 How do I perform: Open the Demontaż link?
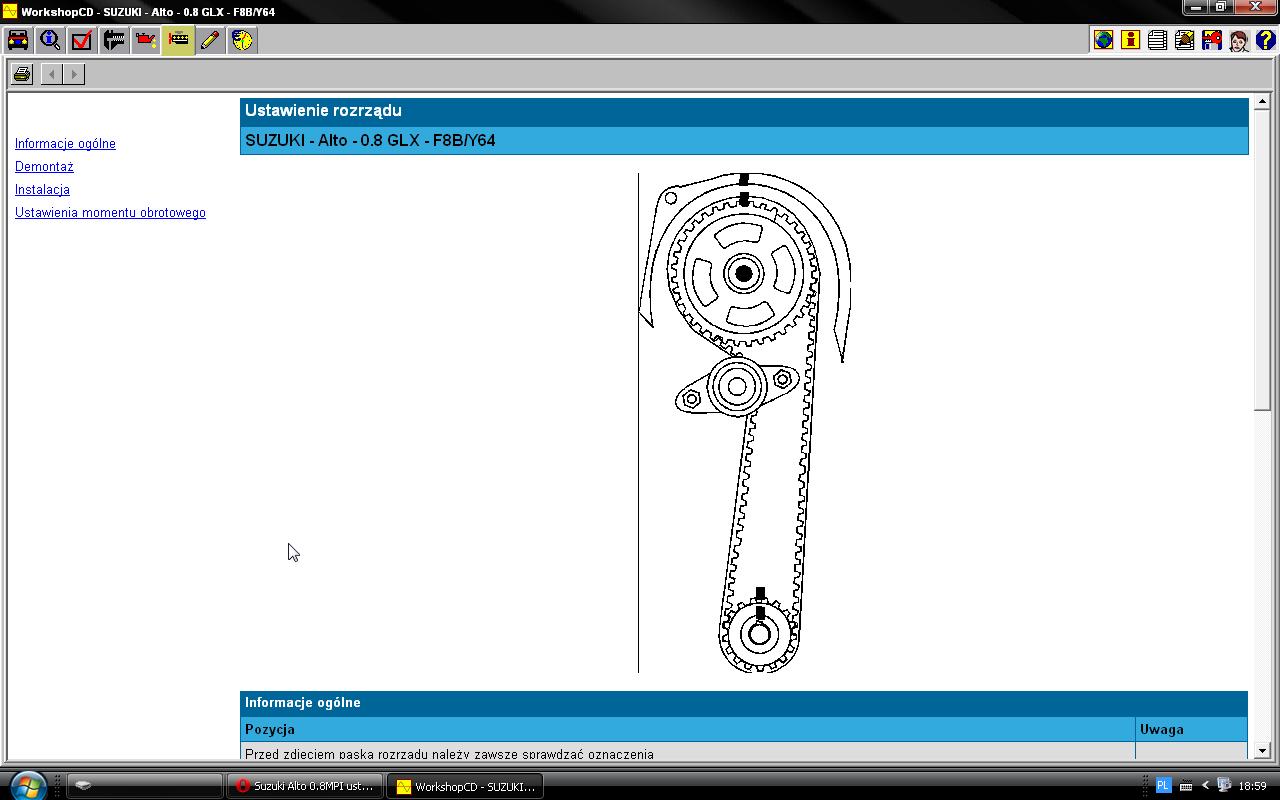click(x=44, y=167)
